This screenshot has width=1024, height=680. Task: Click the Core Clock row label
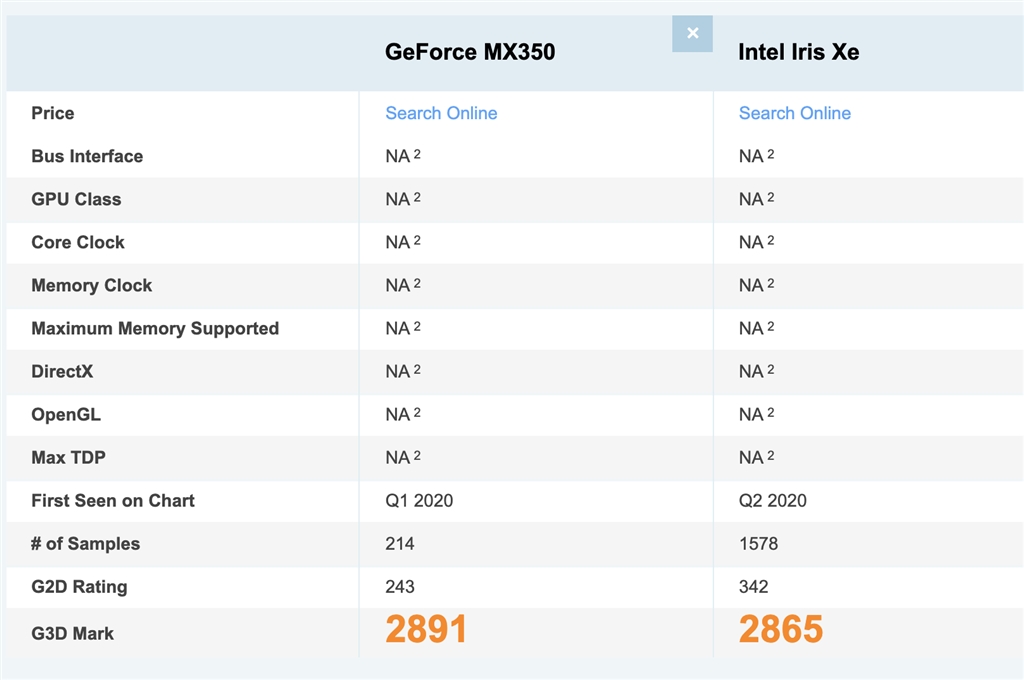(78, 242)
